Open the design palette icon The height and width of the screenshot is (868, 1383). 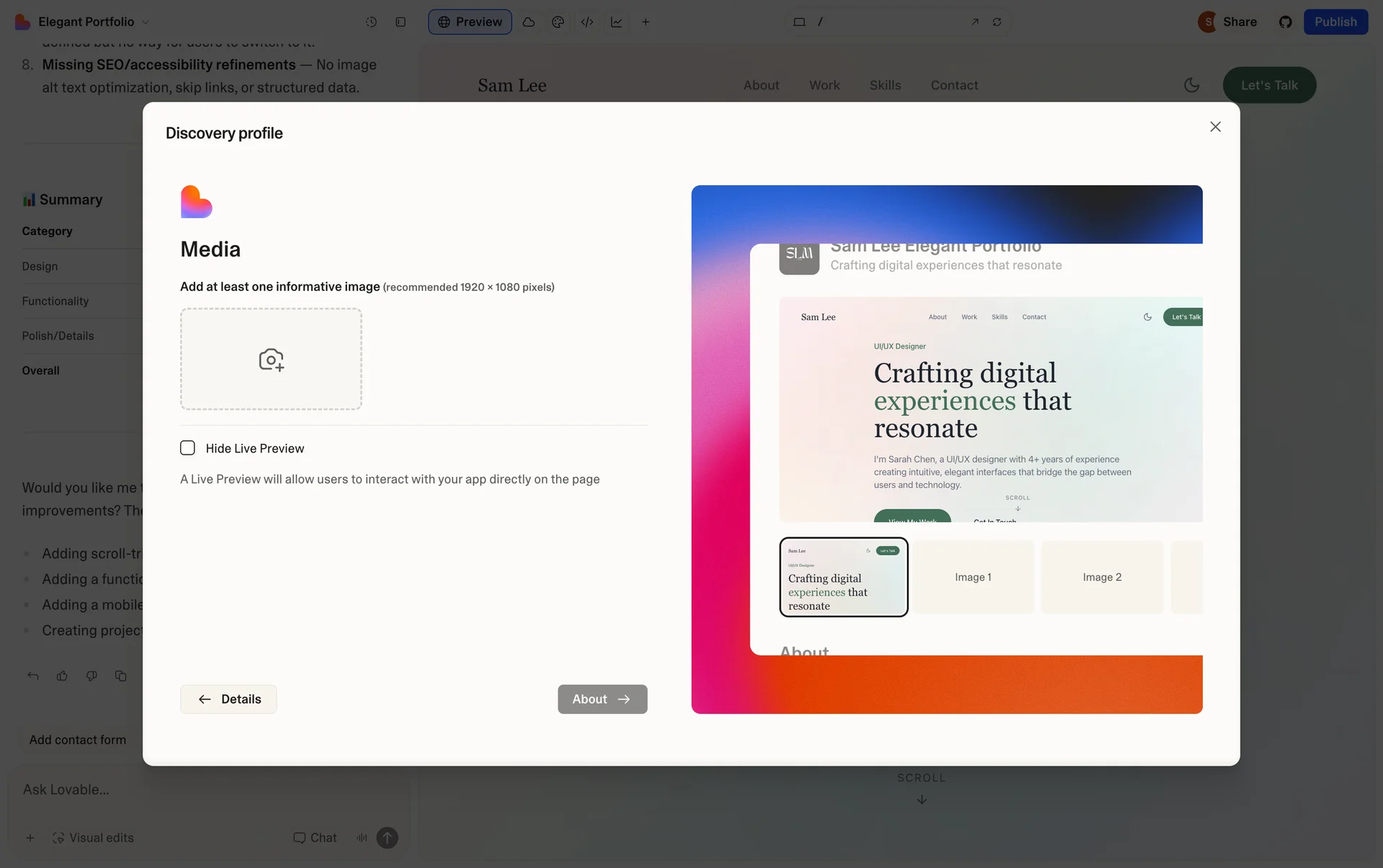(x=558, y=22)
